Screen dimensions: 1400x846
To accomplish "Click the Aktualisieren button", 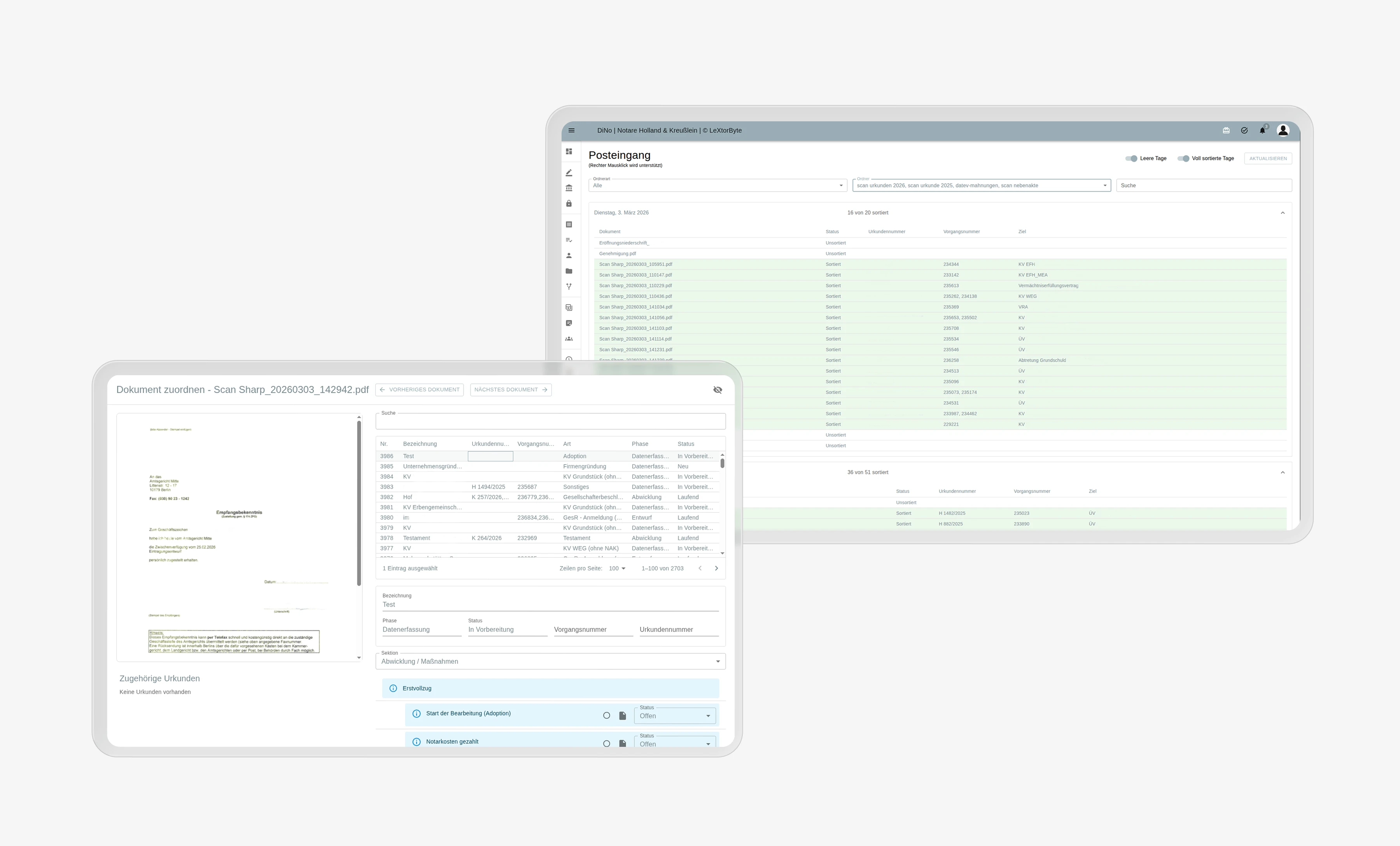I will pos(1268,159).
